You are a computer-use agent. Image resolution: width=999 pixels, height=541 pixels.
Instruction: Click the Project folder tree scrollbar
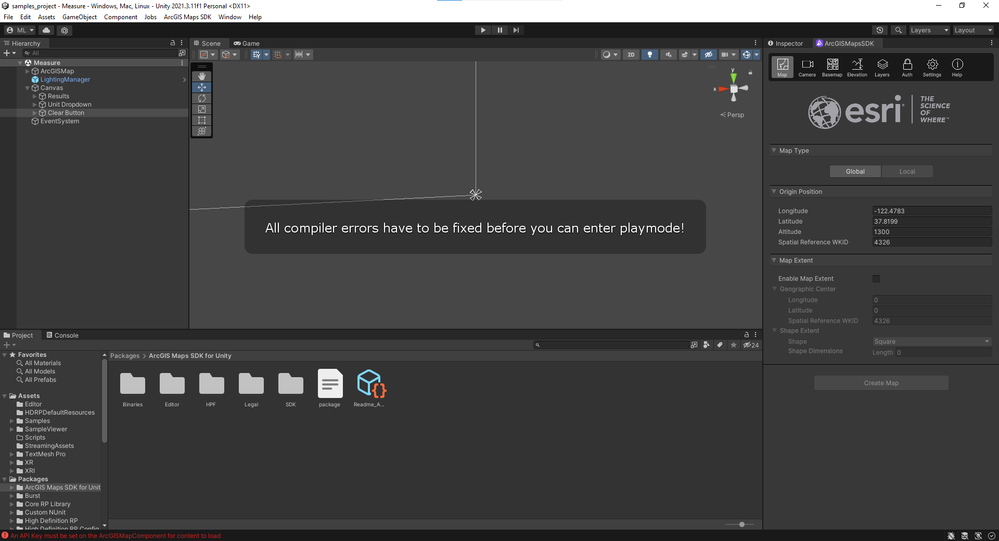pos(104,400)
